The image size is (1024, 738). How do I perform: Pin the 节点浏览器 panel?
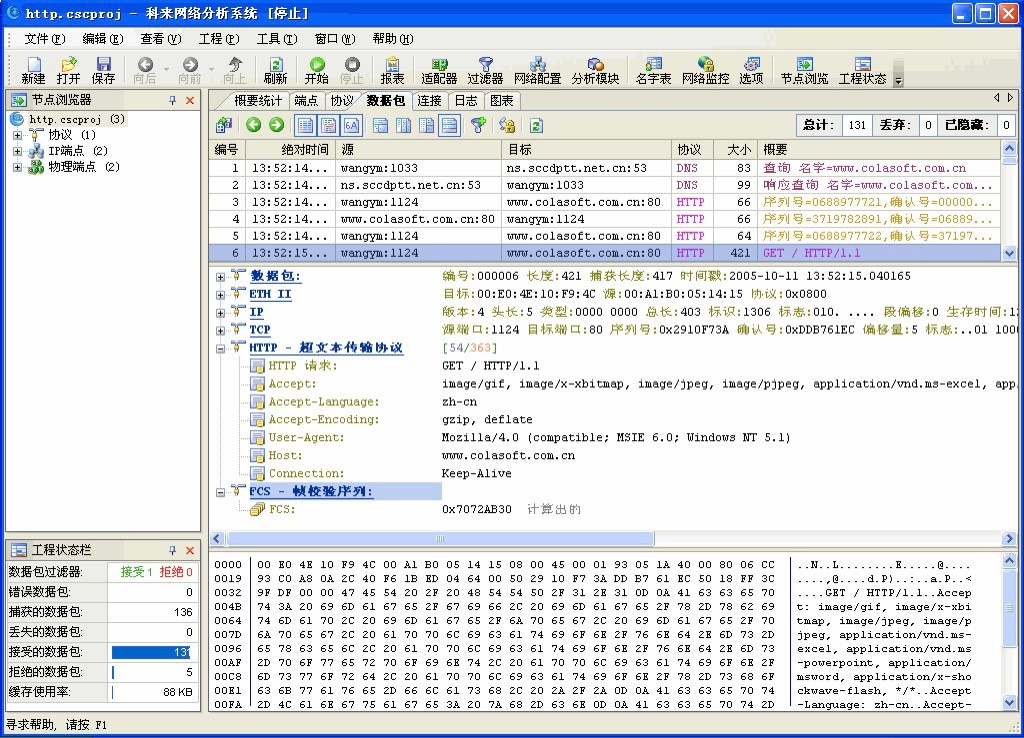pyautogui.click(x=172, y=100)
